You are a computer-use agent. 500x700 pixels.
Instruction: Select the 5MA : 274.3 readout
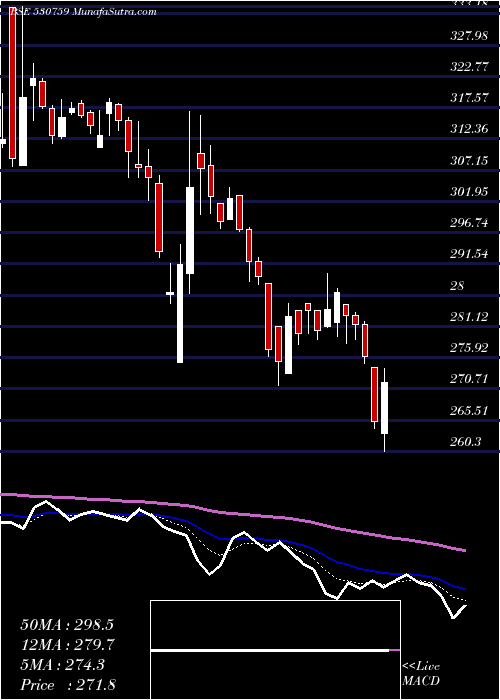(x=62, y=664)
